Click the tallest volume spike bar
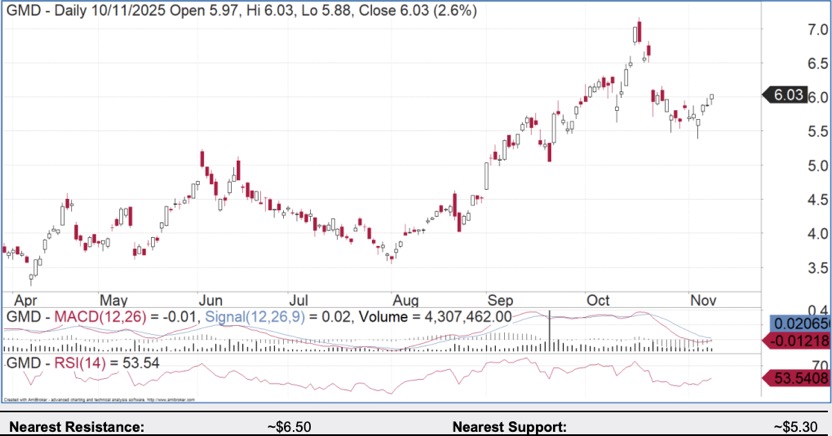 click(x=550, y=331)
